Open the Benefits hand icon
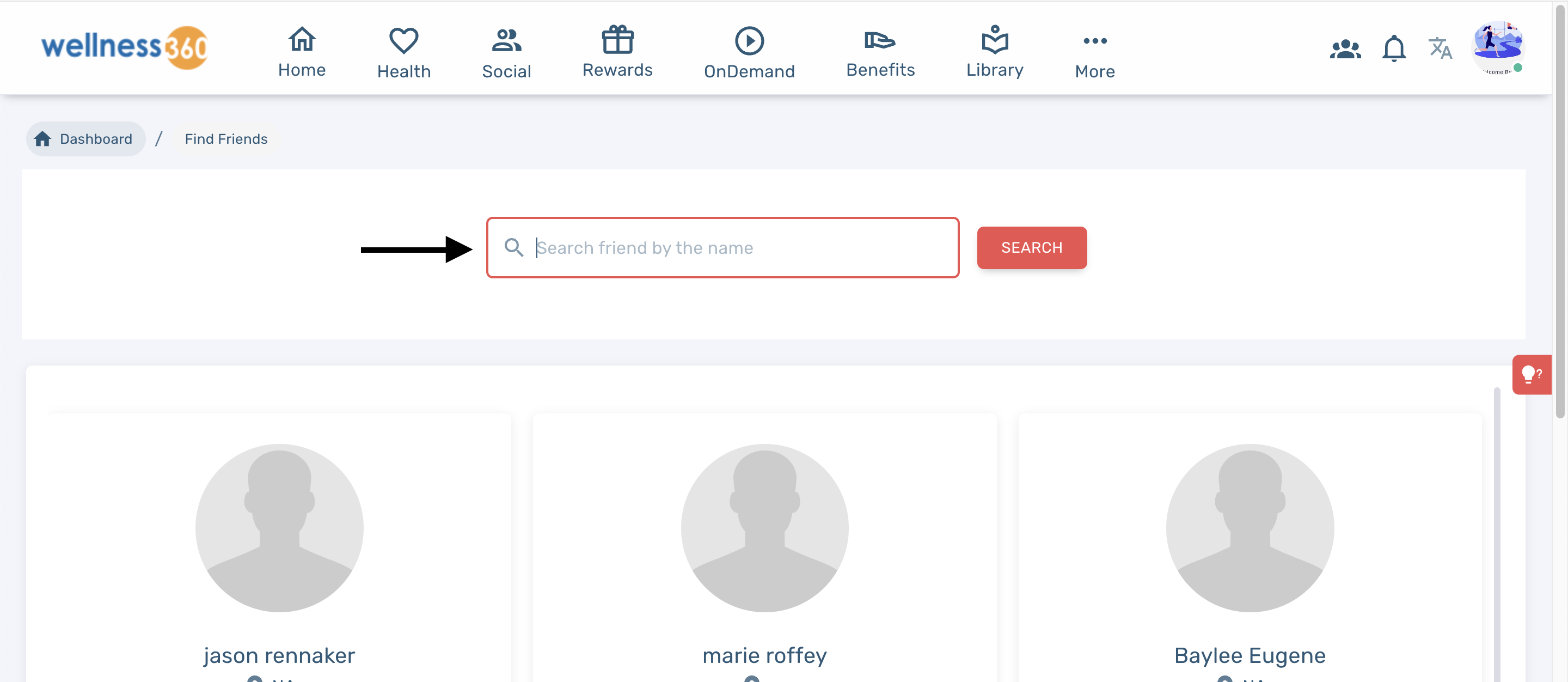 coord(880,40)
